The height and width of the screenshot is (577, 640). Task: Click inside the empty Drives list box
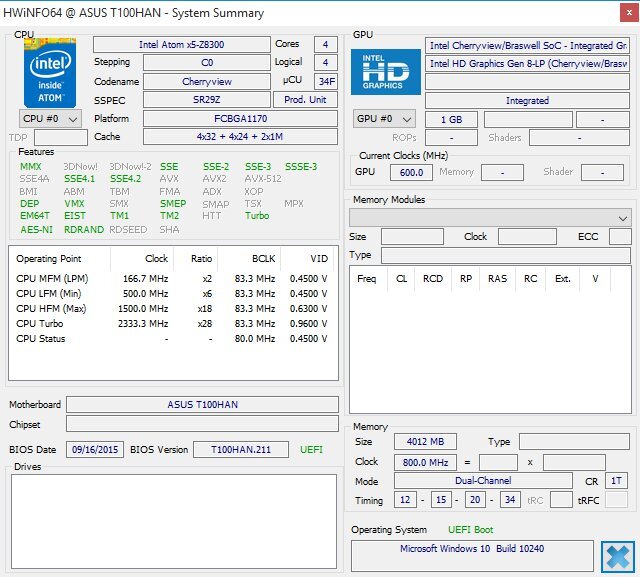(173, 519)
